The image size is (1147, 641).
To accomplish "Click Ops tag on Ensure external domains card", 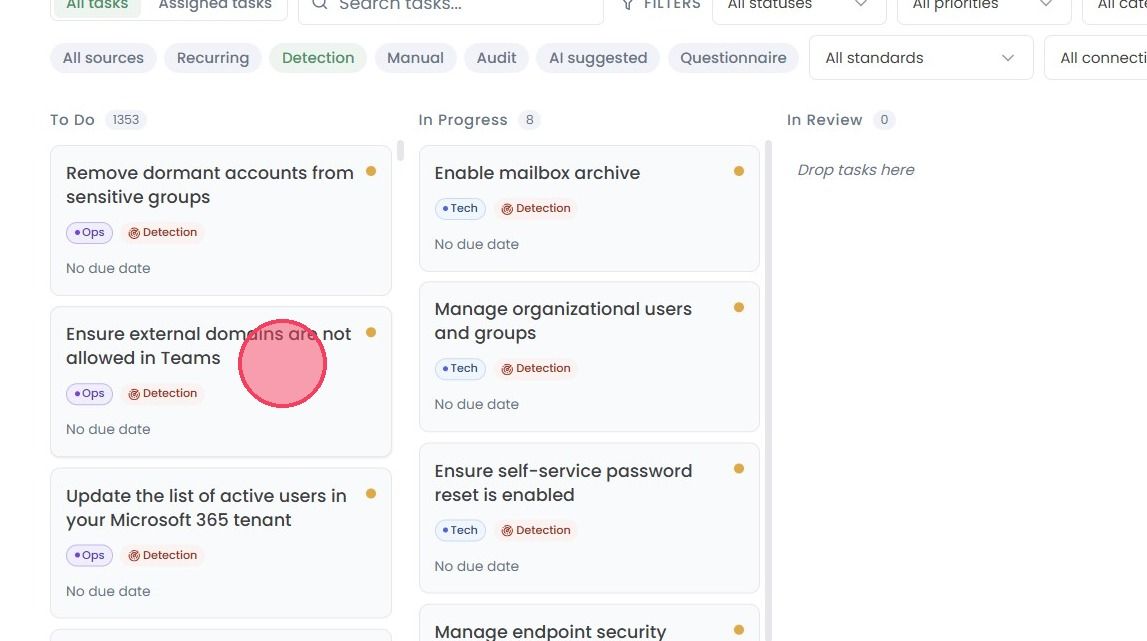I will coord(89,394).
